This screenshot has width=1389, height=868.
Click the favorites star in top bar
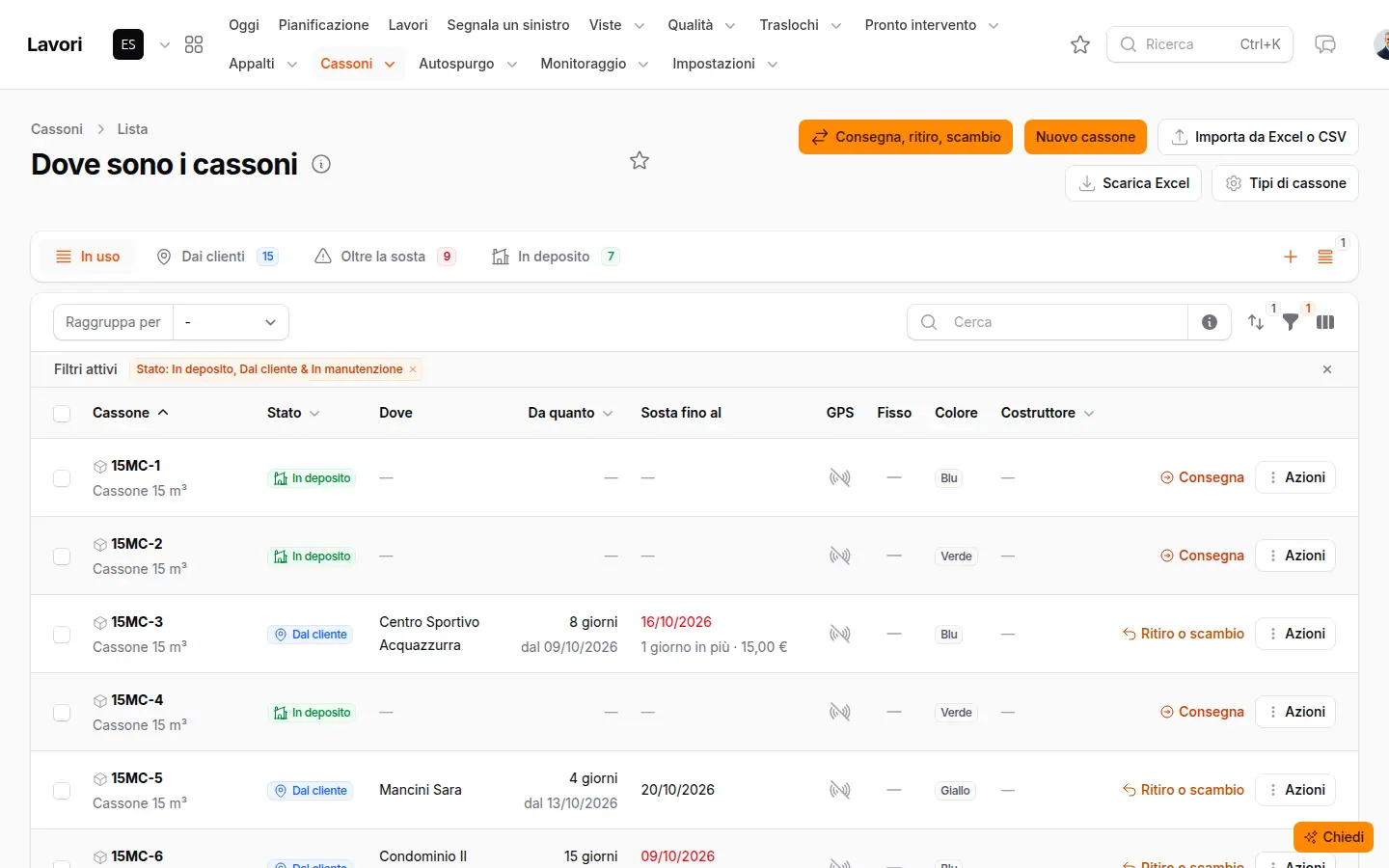click(1080, 44)
